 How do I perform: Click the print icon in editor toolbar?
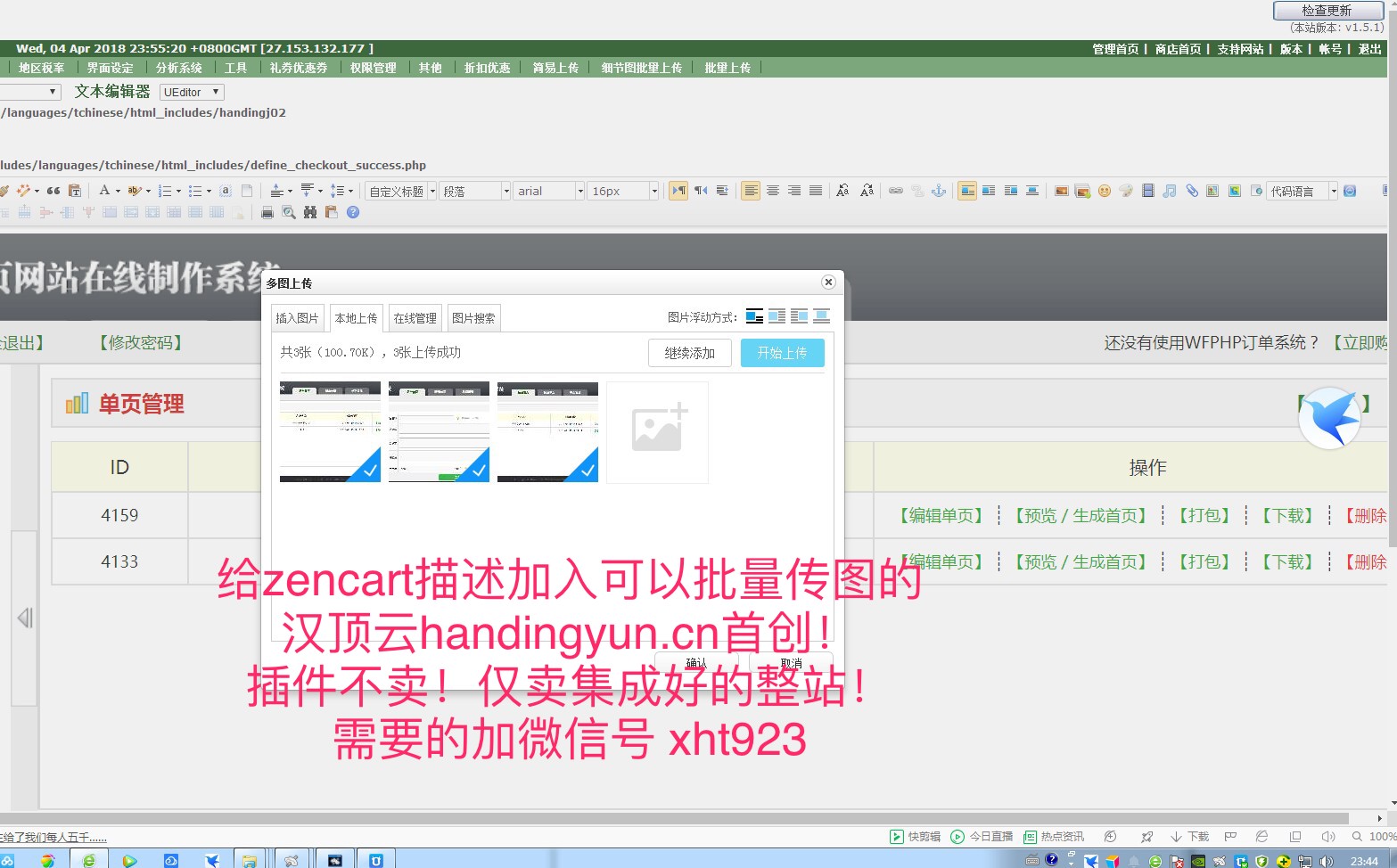pos(267,212)
